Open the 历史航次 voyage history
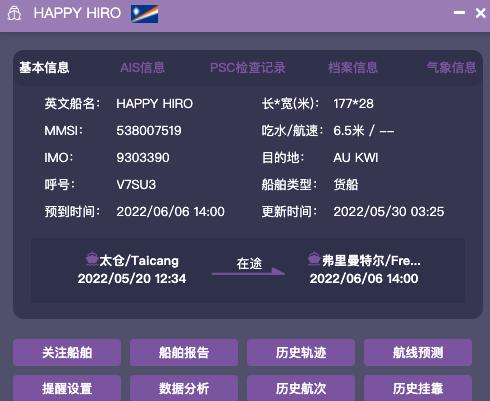Image resolution: width=490 pixels, height=401 pixels. coord(301,388)
